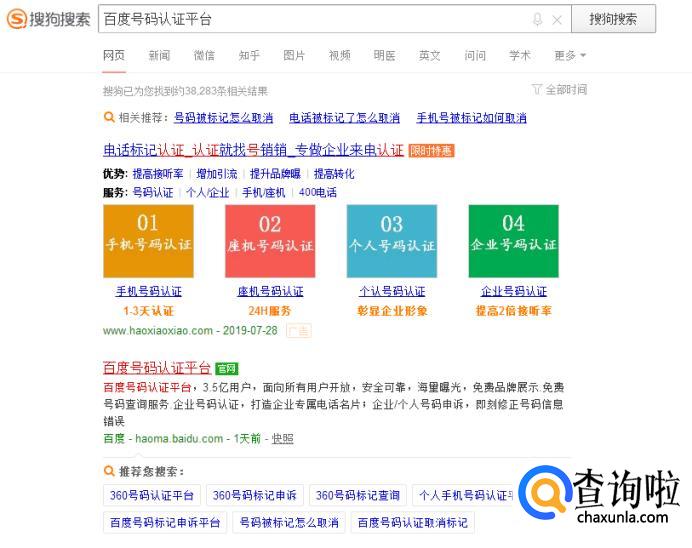Click the 提高转化 link
This screenshot has height=548, width=692.
(334, 174)
